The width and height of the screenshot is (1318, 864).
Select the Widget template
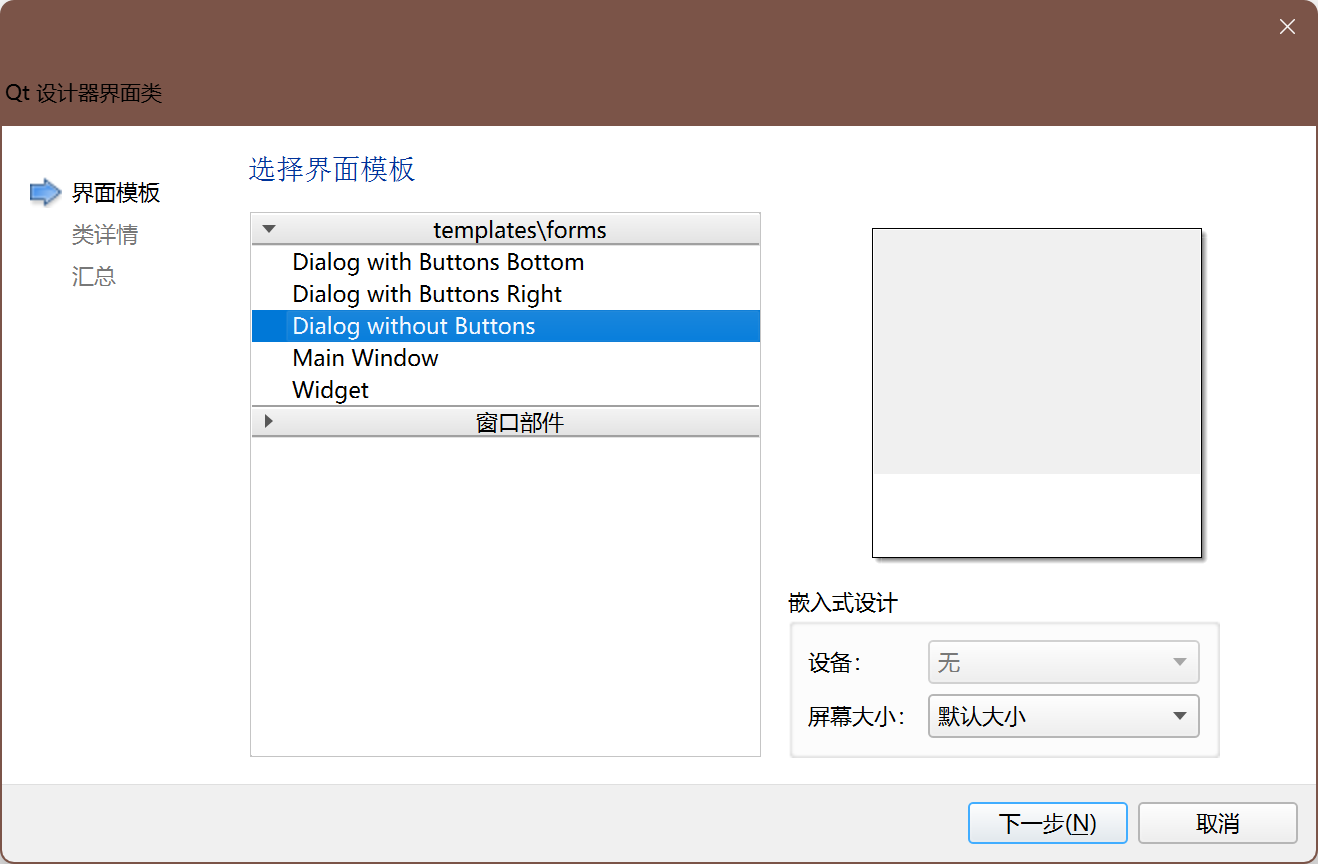(505, 390)
